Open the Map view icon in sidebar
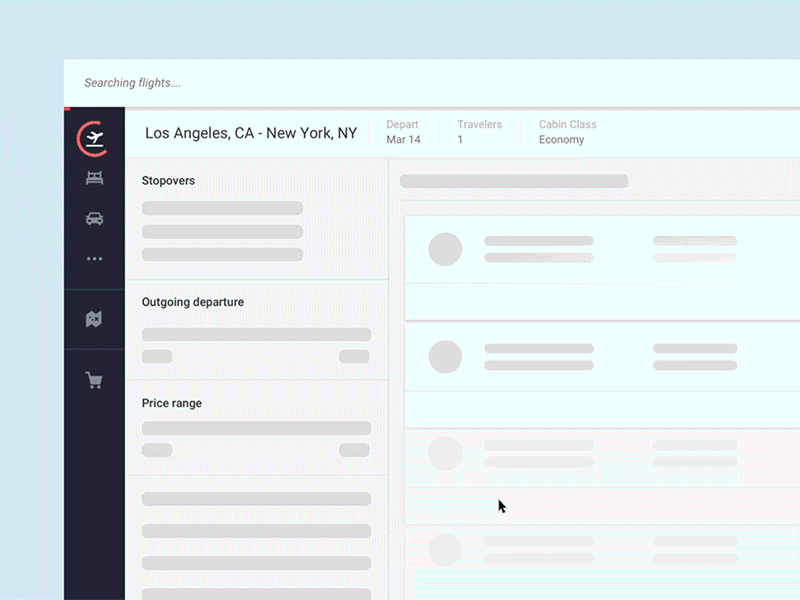800x600 pixels. click(x=94, y=318)
